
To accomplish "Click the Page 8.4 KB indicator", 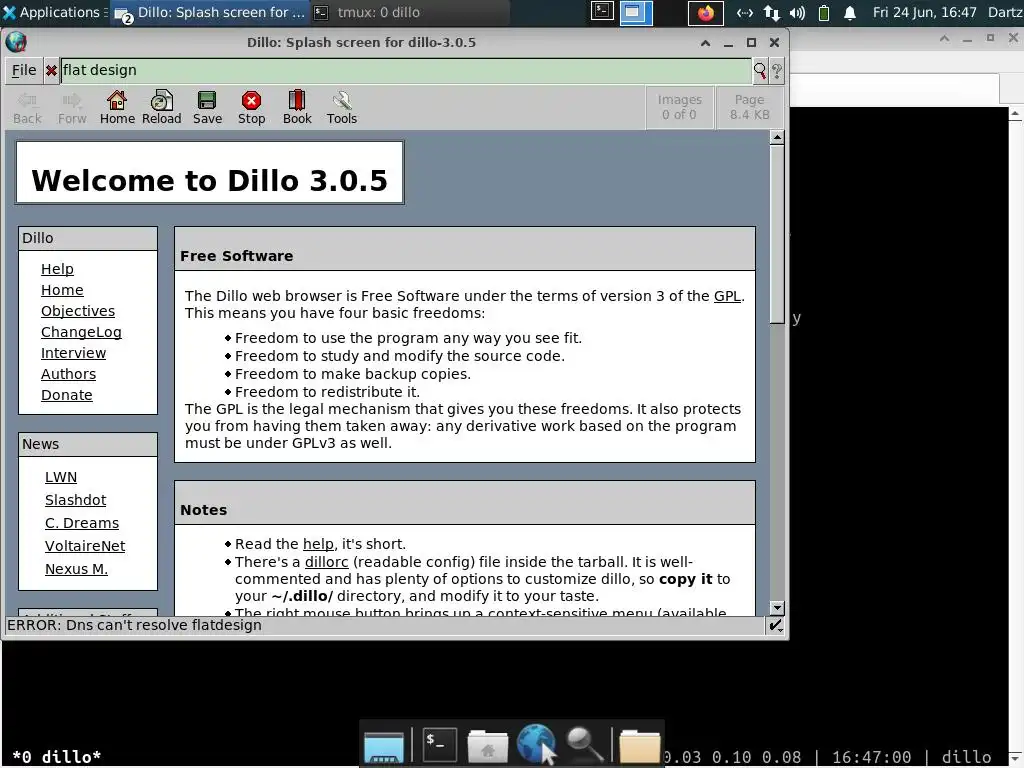I will click(x=750, y=107).
